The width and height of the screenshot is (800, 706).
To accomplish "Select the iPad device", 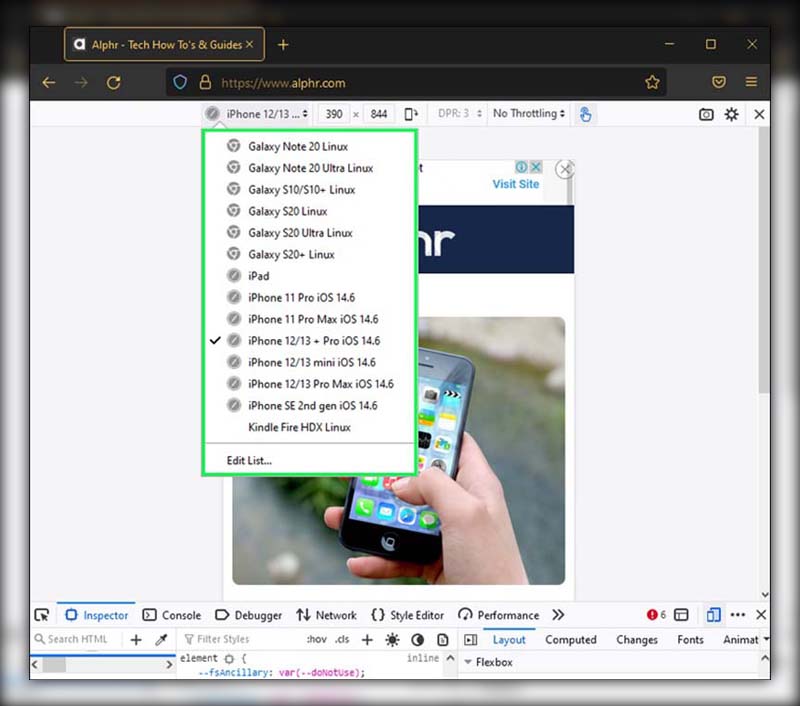I will 309,276.
